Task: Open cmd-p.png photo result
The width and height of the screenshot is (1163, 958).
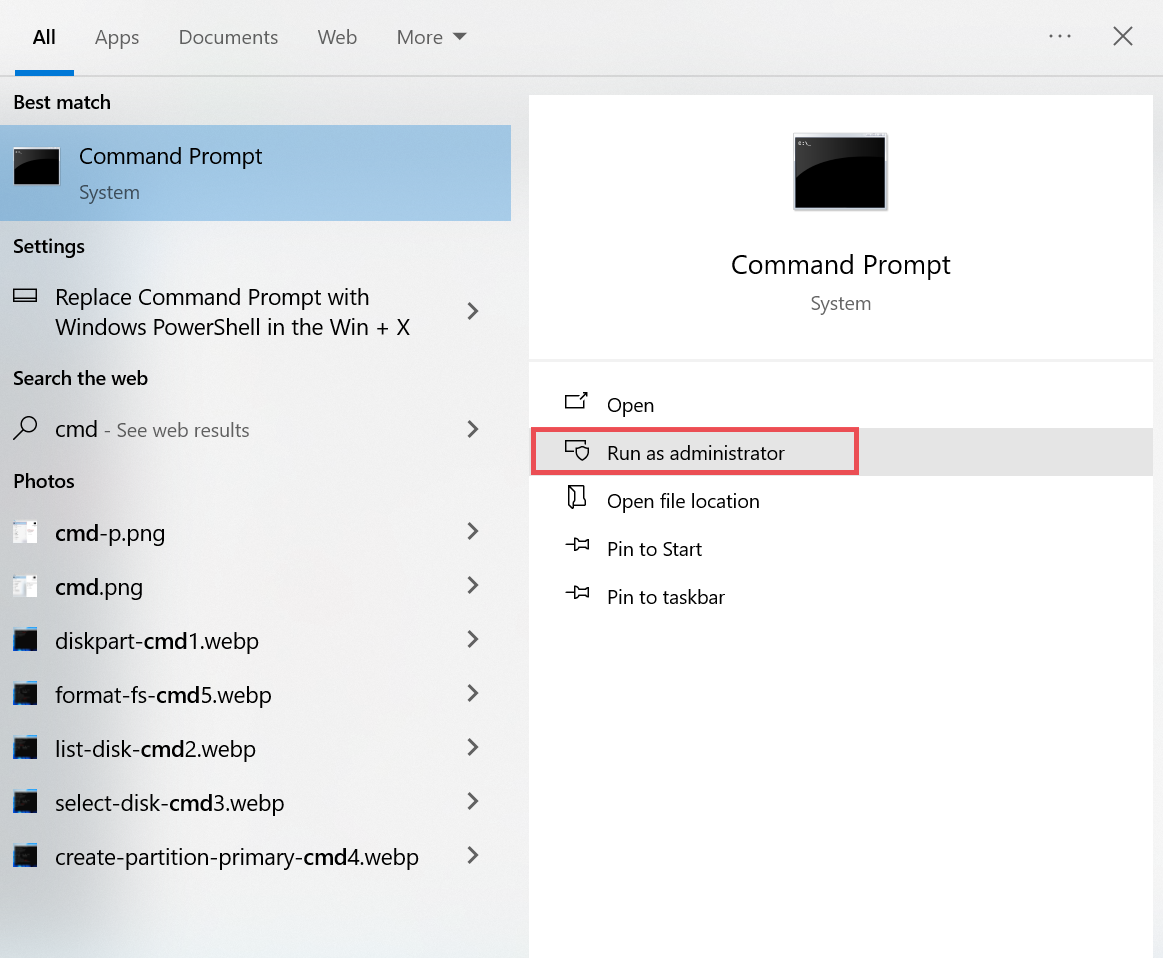Action: point(255,532)
